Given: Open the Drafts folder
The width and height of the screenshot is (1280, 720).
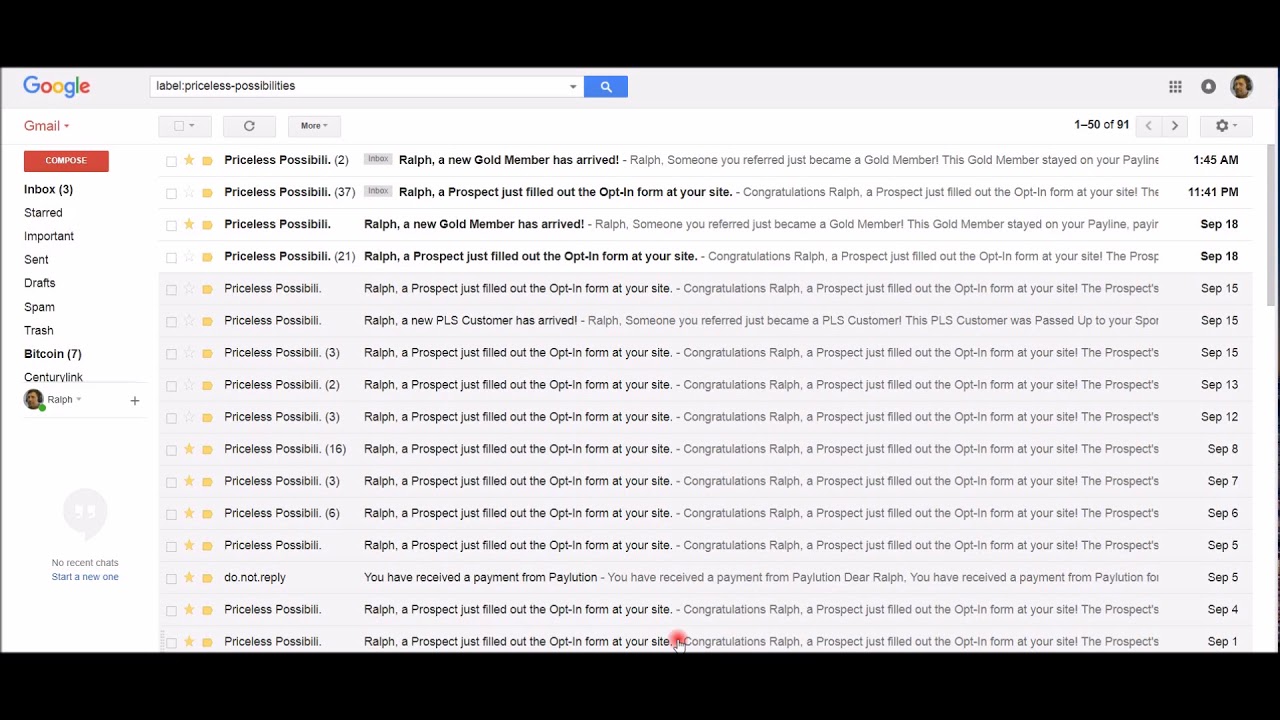Looking at the screenshot, I should click(x=40, y=283).
